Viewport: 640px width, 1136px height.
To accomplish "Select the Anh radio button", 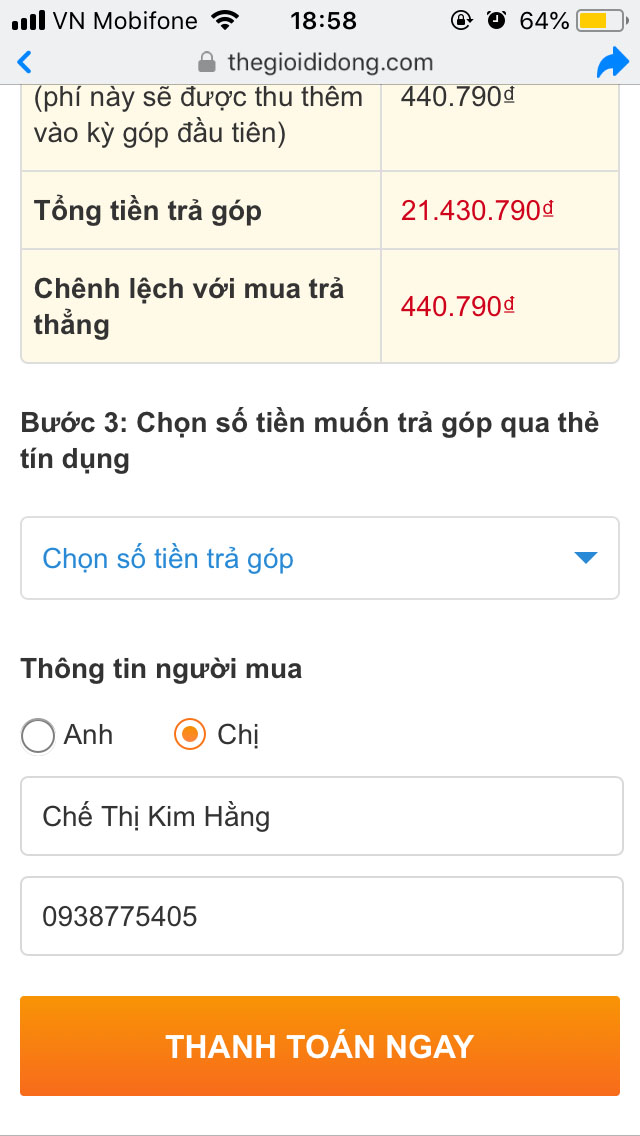I will tap(37, 735).
